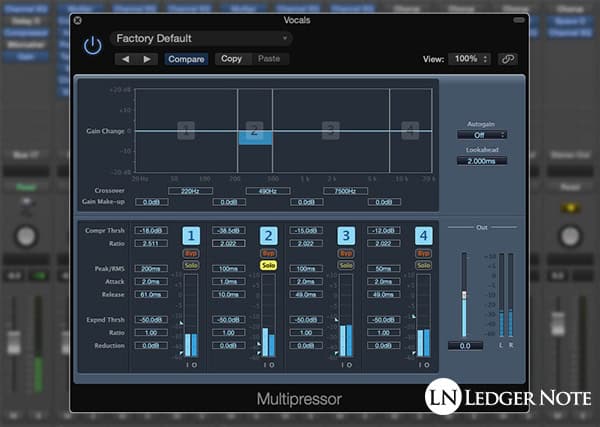
Task: Click the Compare button
Action: click(x=187, y=59)
